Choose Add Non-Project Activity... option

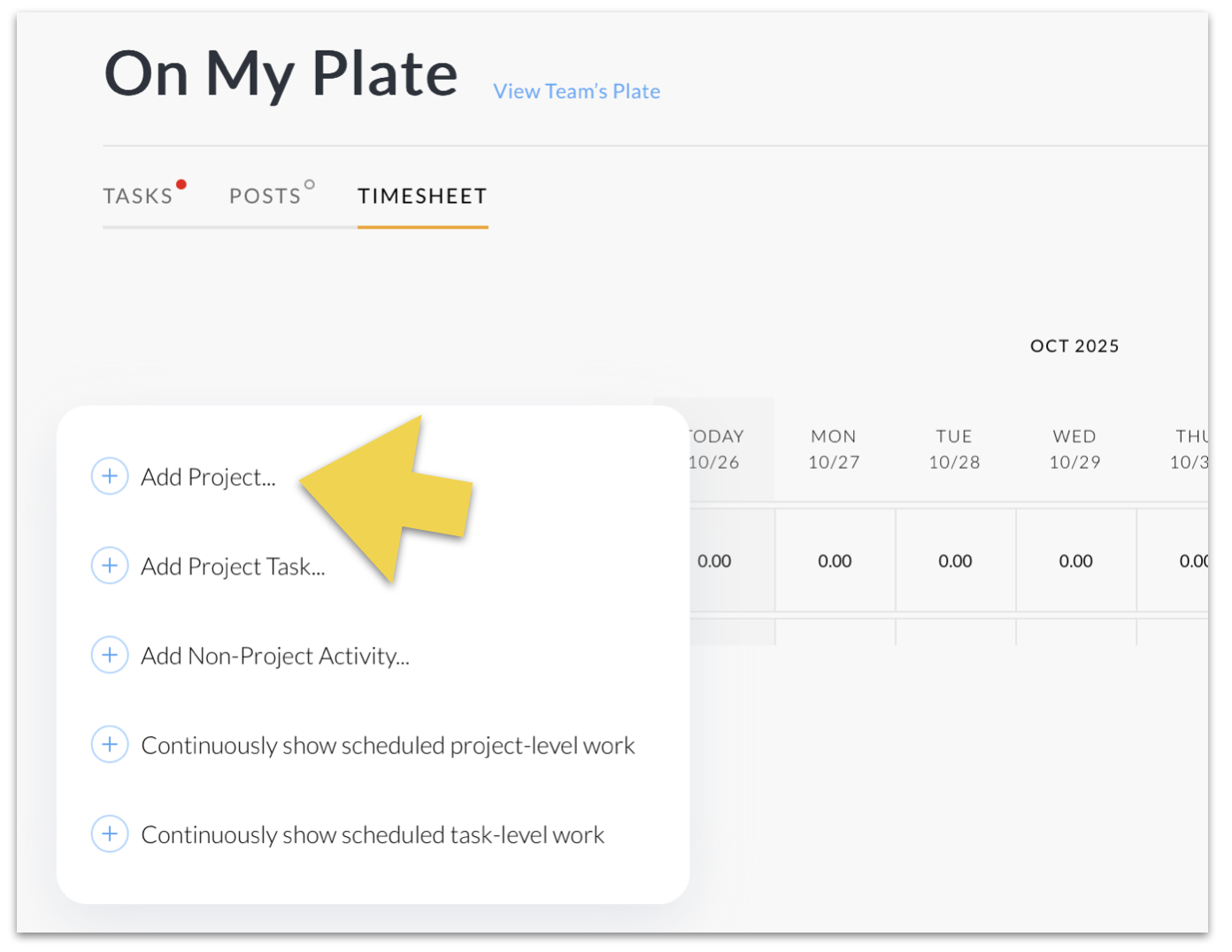(x=274, y=656)
